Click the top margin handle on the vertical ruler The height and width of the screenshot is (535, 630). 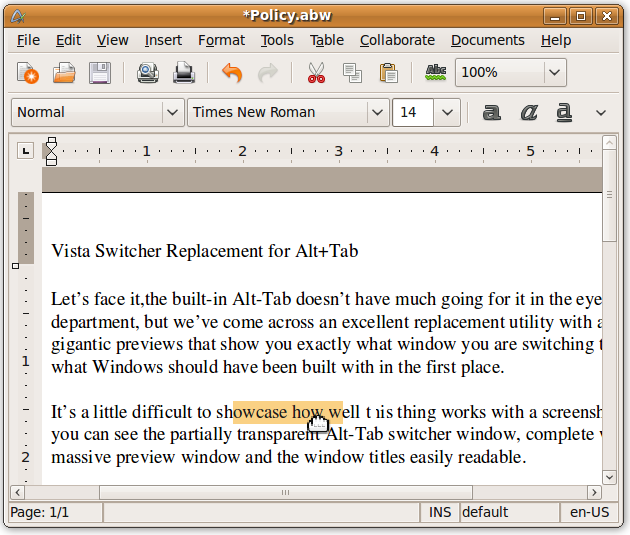pyautogui.click(x=16, y=266)
